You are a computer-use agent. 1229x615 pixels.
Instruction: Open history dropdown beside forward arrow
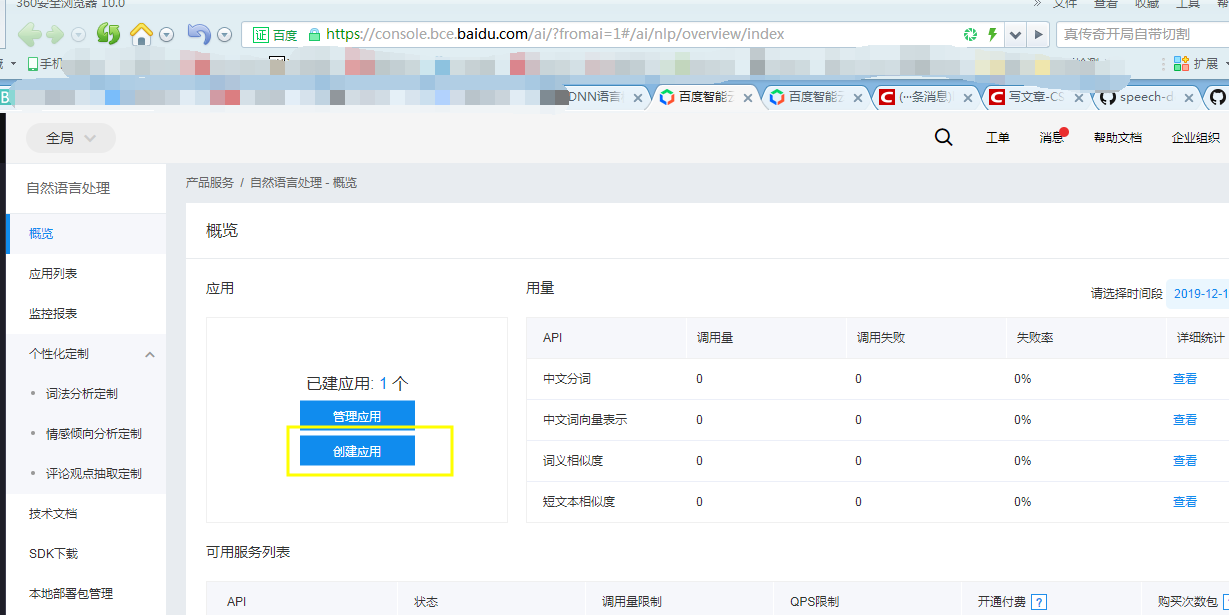(78, 35)
